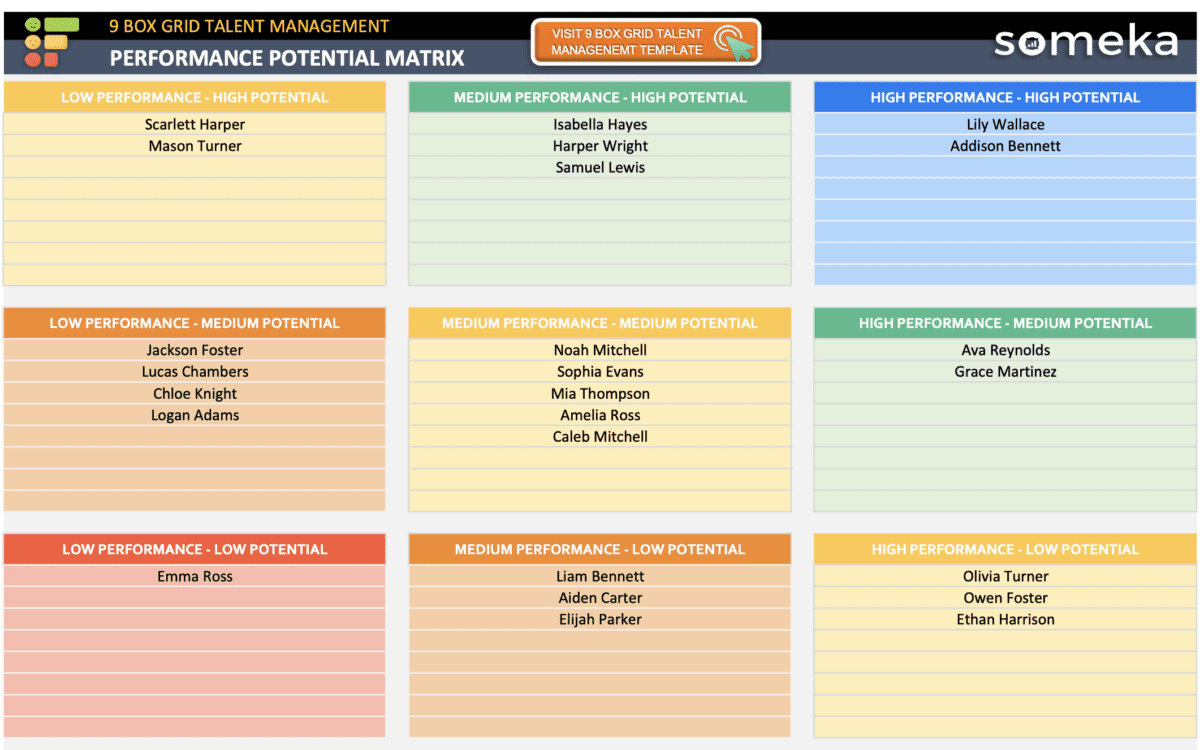Click the 9 BOX GRID TALENT MANAGEMENT title

(x=249, y=25)
